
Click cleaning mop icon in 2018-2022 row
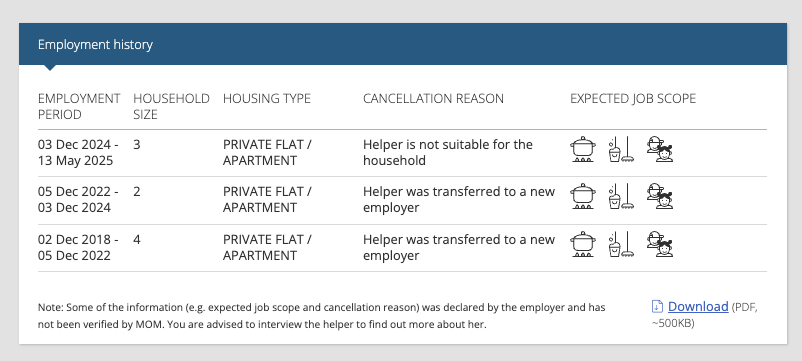coord(621,244)
